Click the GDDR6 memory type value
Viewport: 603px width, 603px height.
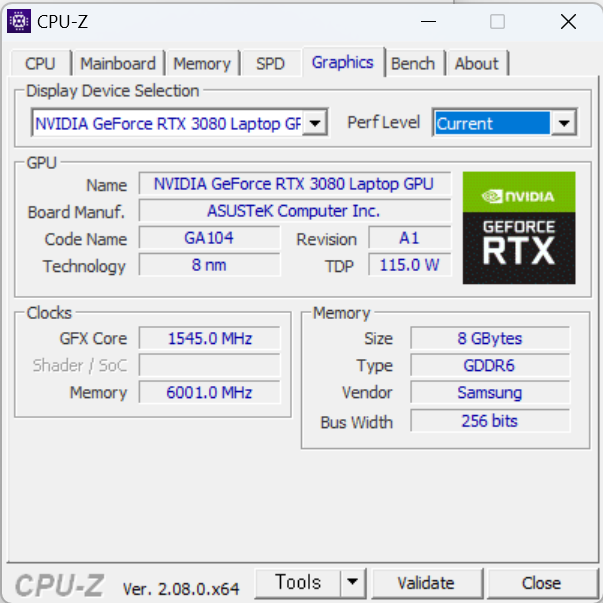[x=490, y=365]
